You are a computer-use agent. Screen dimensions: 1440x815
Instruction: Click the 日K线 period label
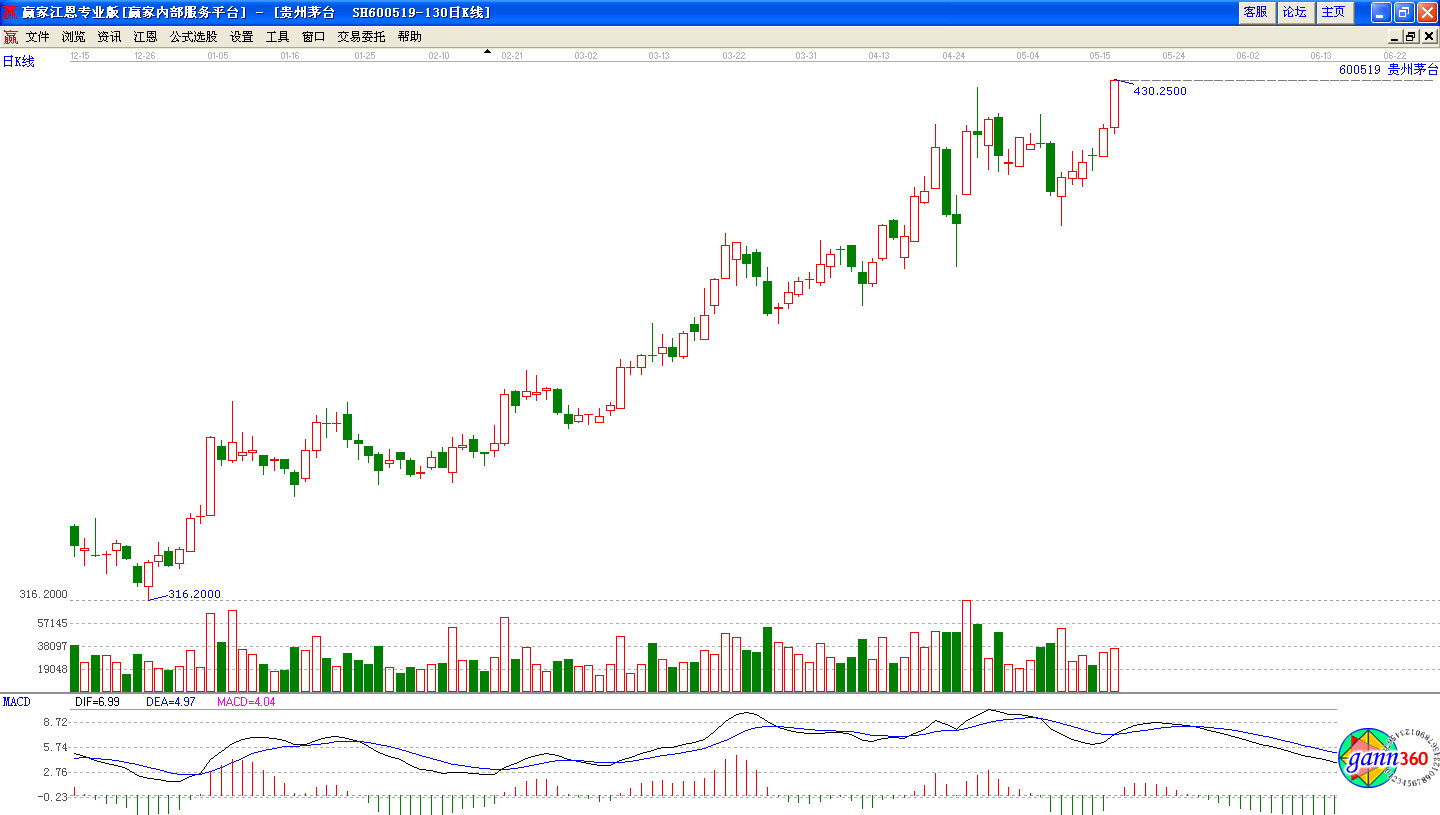click(18, 62)
